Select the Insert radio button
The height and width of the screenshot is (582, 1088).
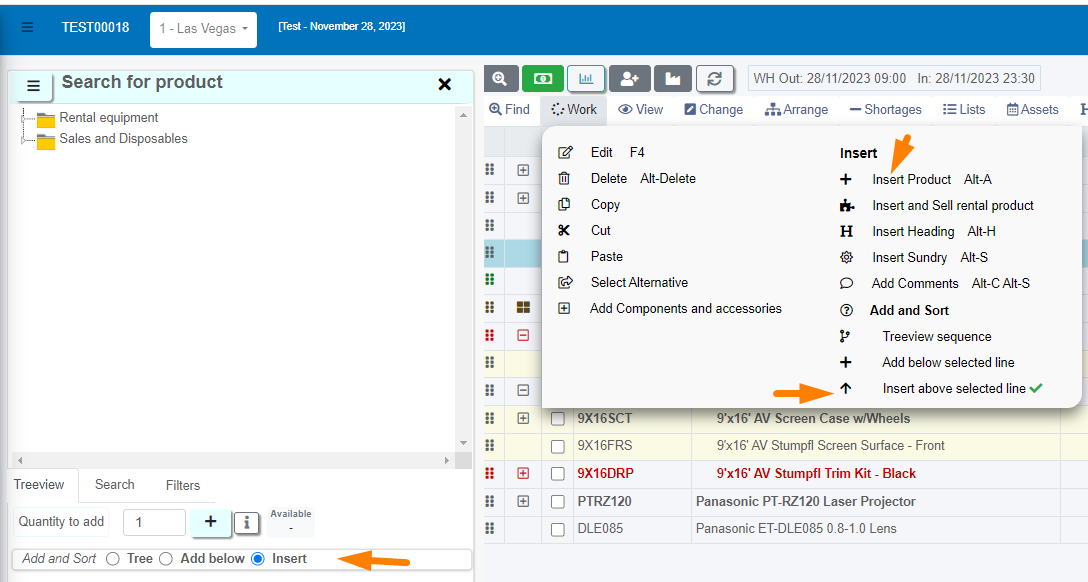point(257,559)
